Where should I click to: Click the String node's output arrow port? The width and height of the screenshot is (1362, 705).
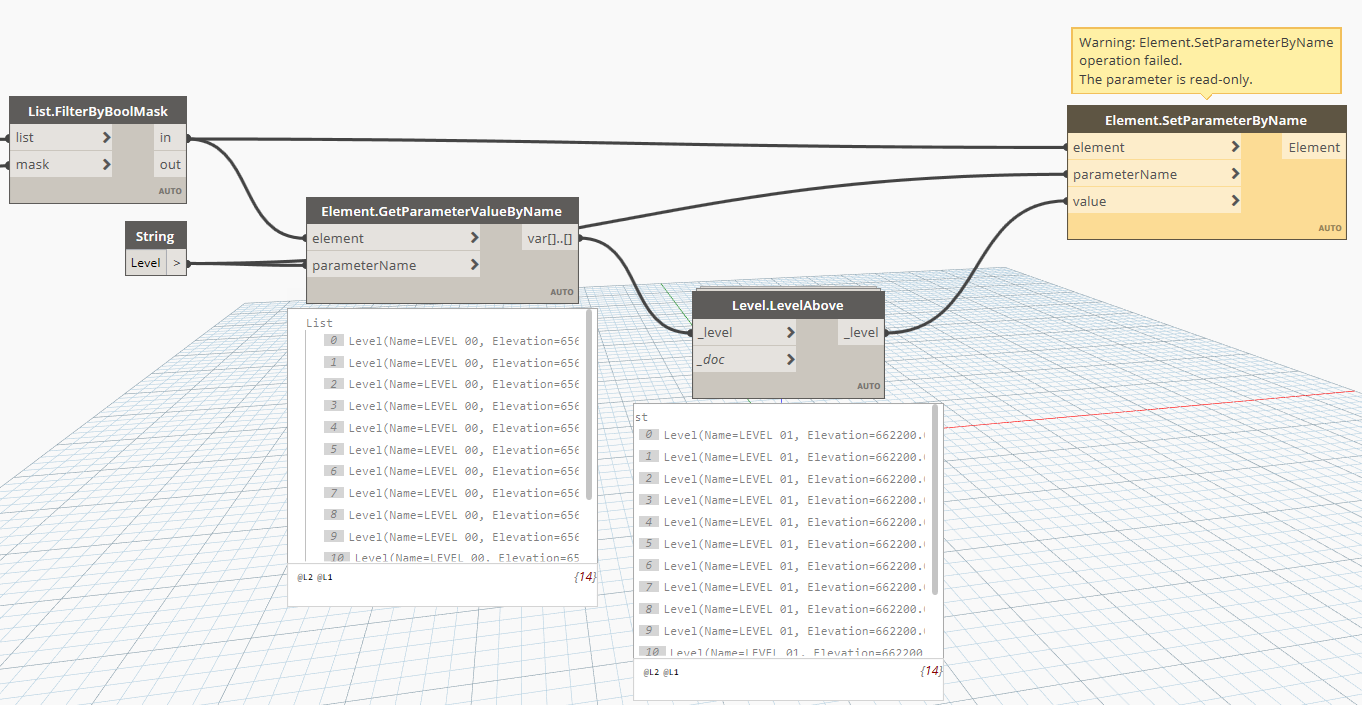click(176, 263)
